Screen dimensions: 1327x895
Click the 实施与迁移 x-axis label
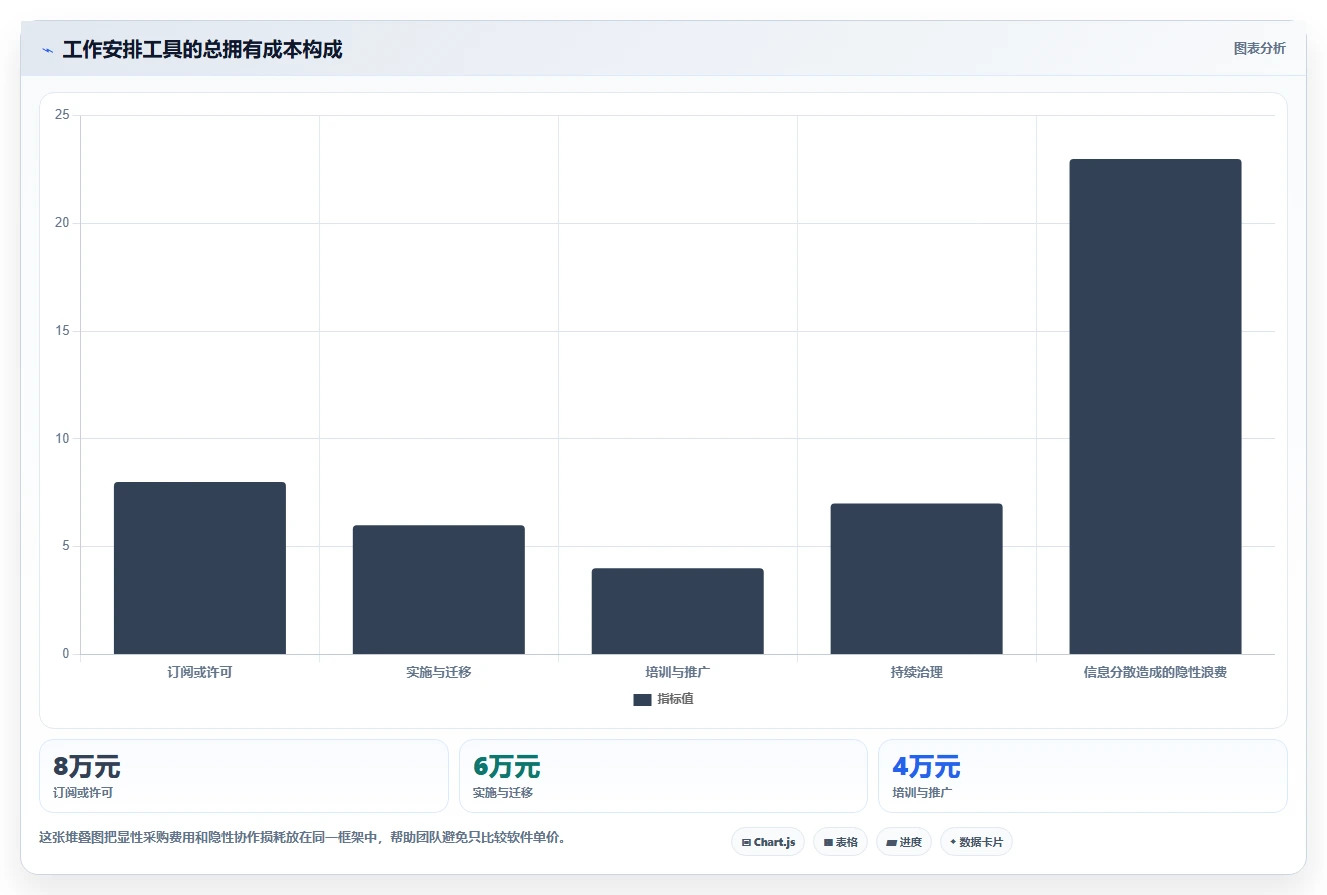coord(438,672)
